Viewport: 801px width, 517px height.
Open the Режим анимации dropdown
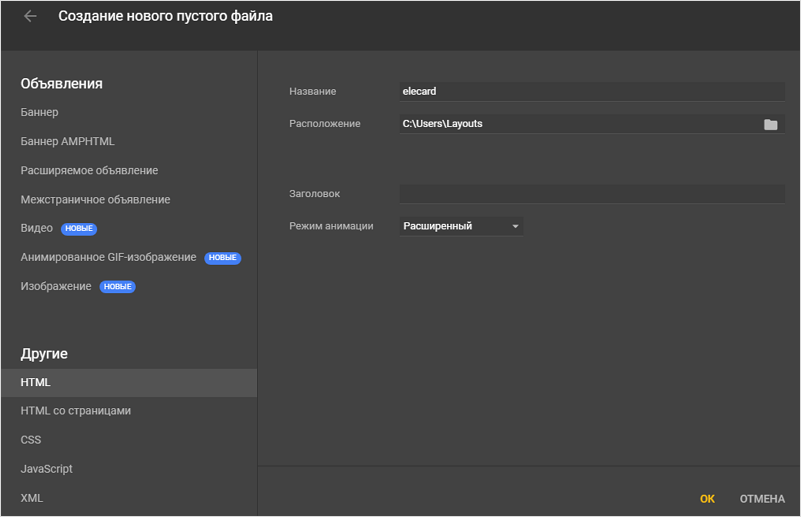coord(461,227)
